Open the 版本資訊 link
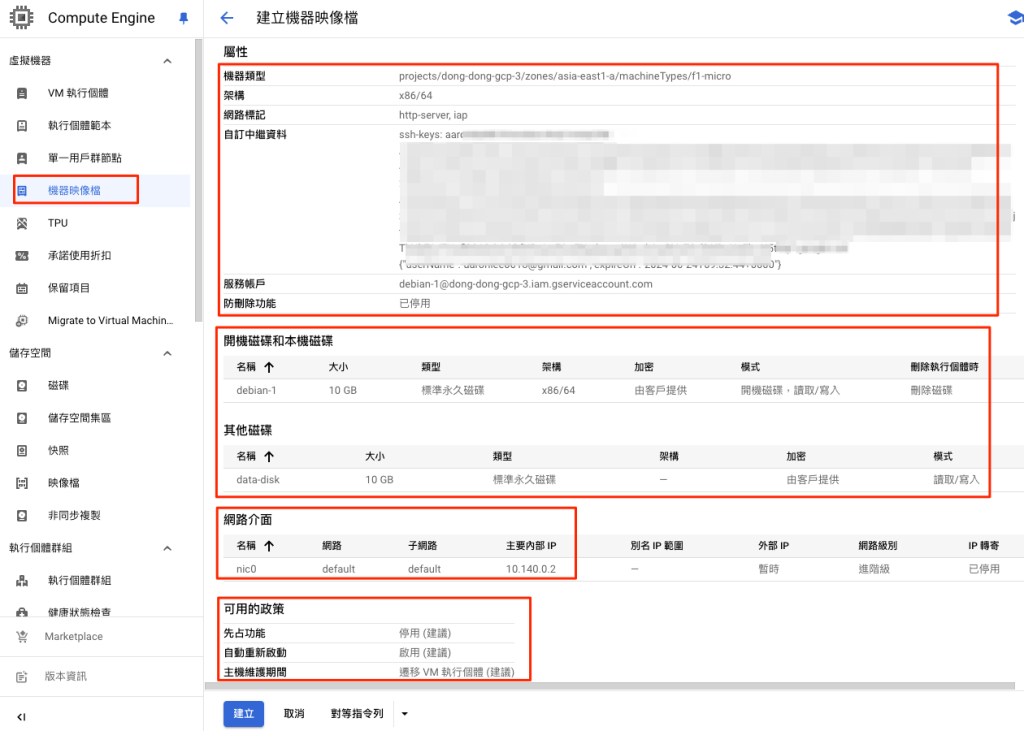The image size is (1024, 731). click(x=65, y=677)
